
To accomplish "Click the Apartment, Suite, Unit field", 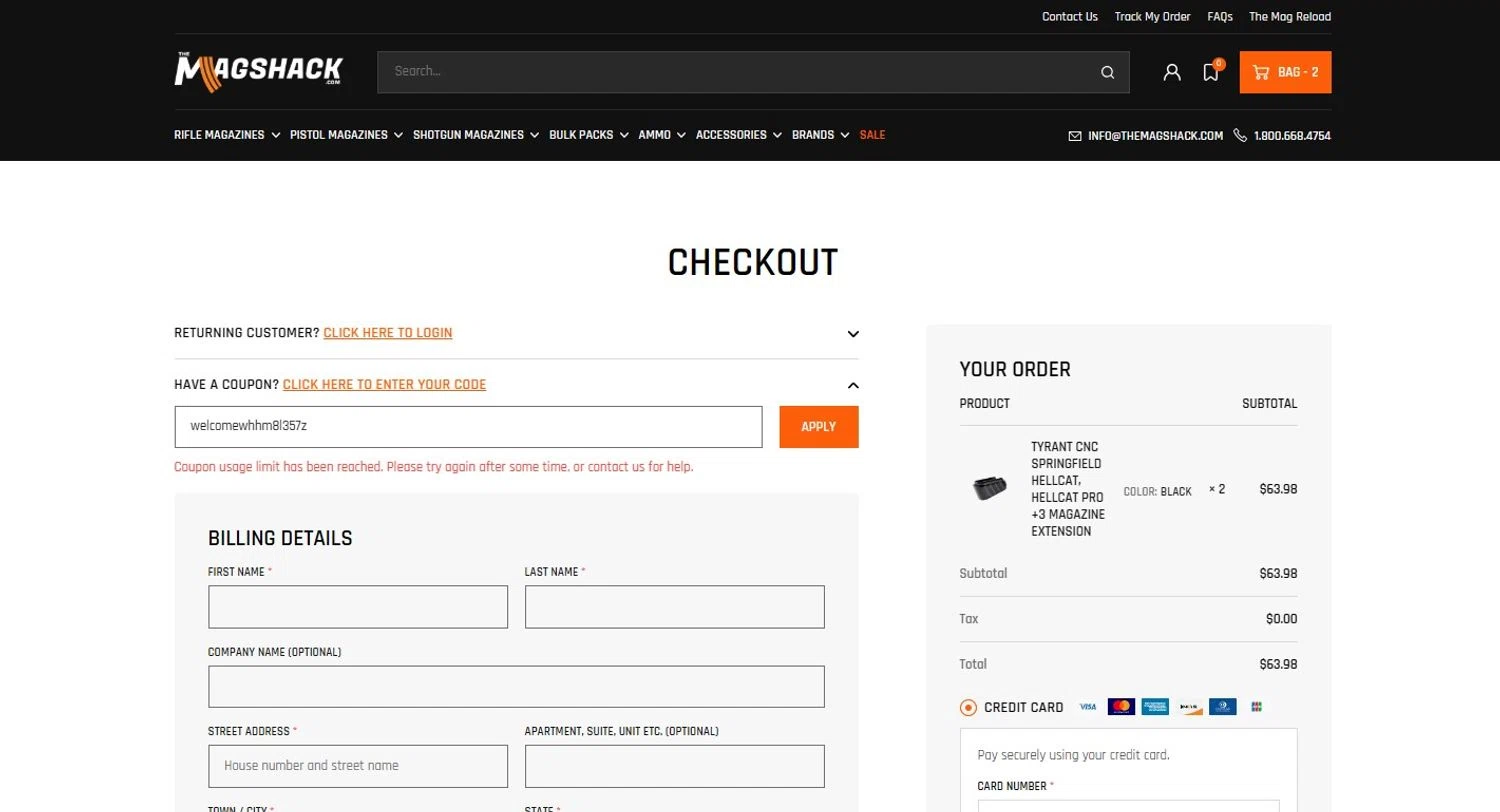I will click(675, 766).
